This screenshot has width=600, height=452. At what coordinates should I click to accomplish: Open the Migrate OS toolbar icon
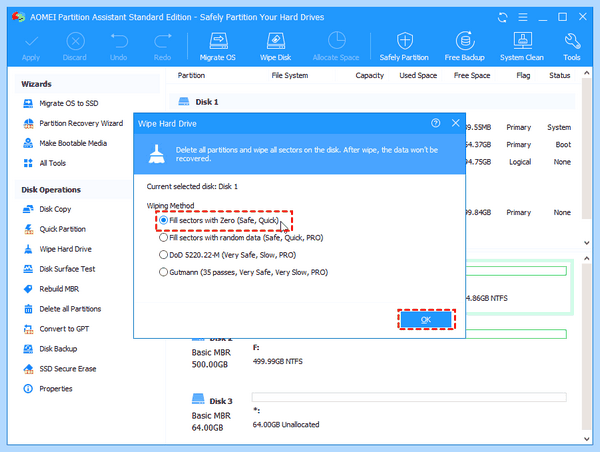pos(218,47)
